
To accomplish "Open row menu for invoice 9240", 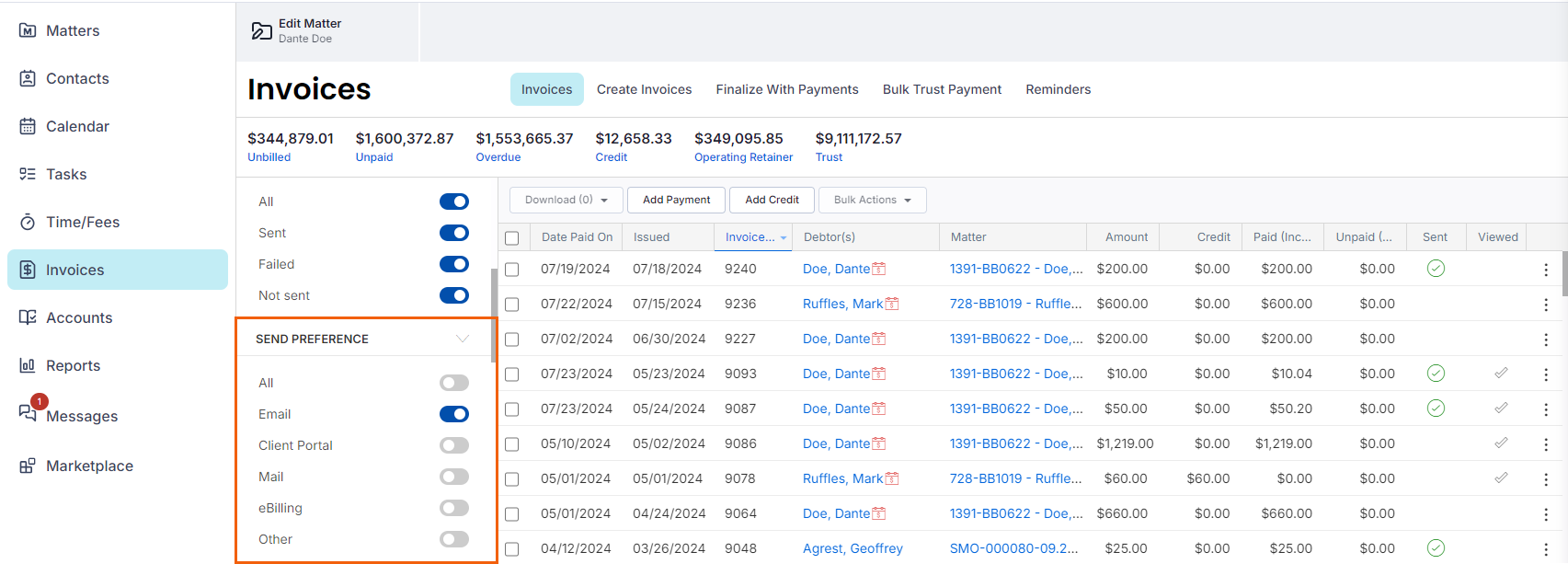I will click(x=1546, y=270).
